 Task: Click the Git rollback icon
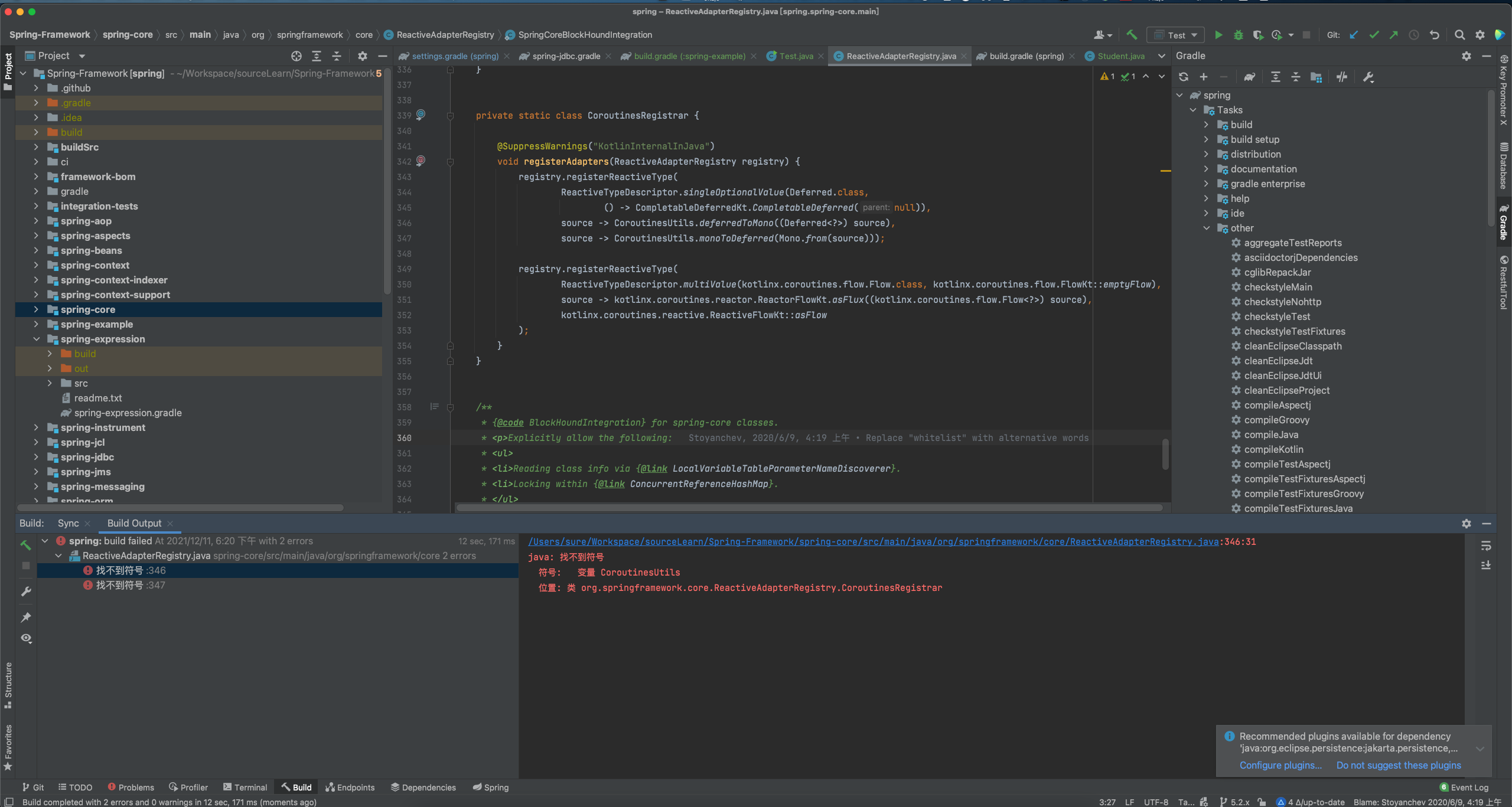(1434, 35)
